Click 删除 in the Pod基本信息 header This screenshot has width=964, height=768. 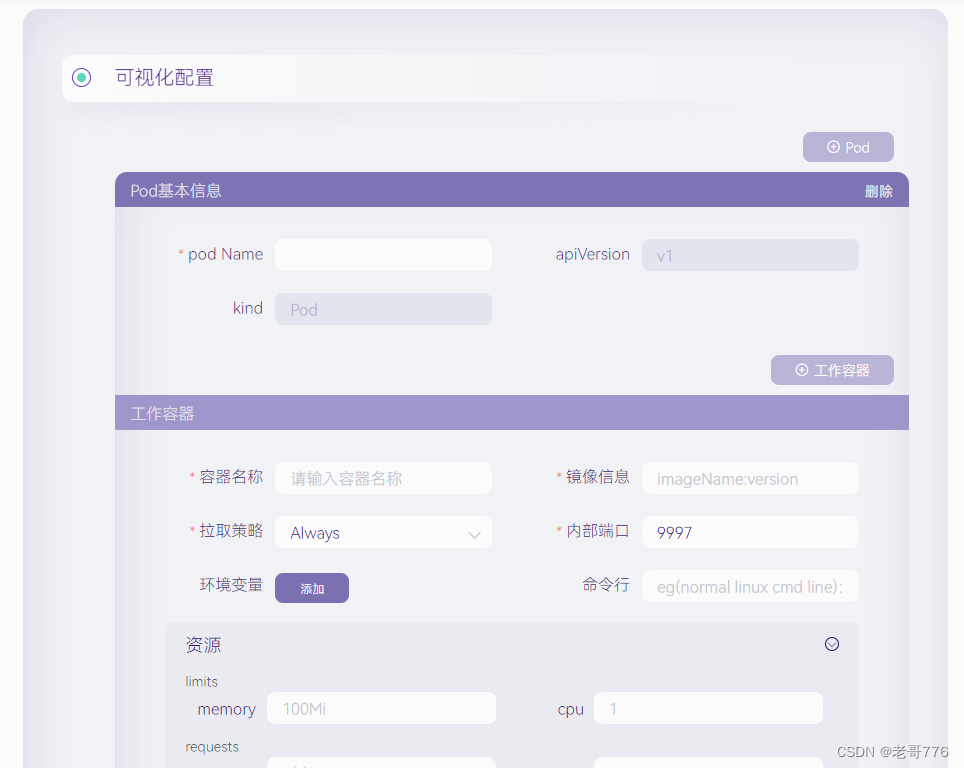[x=878, y=191]
